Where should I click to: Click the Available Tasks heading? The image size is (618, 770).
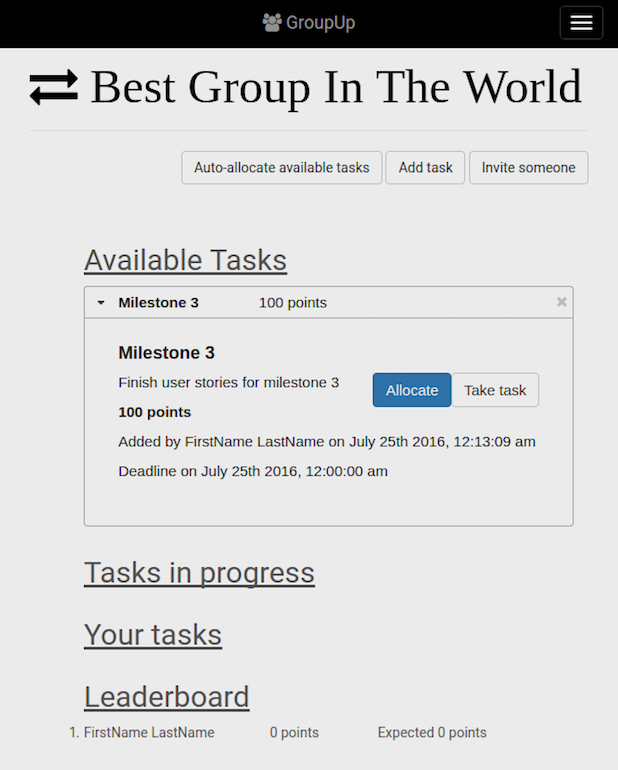(x=186, y=260)
